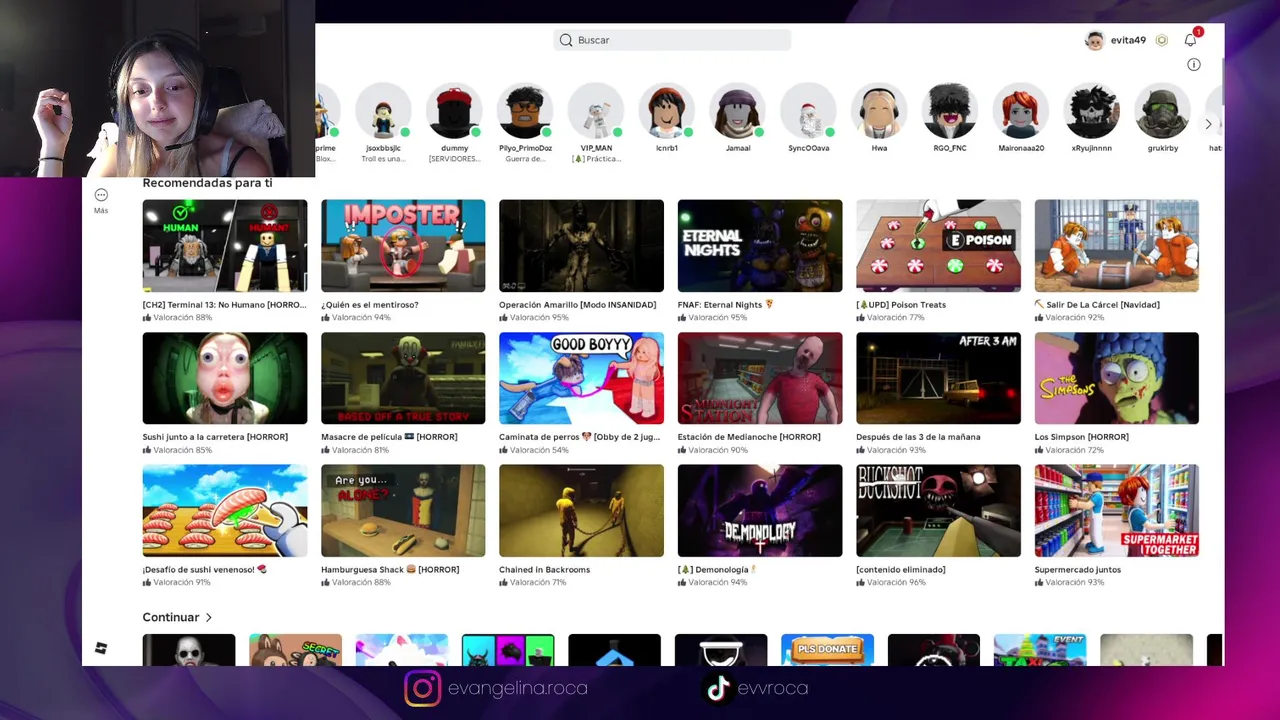Open Demonology game thumbnail
Viewport: 1280px width, 720px height.
760,511
